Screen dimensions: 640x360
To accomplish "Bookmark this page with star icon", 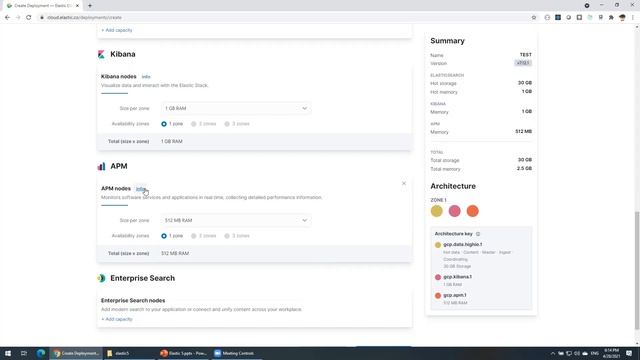I will (533, 18).
